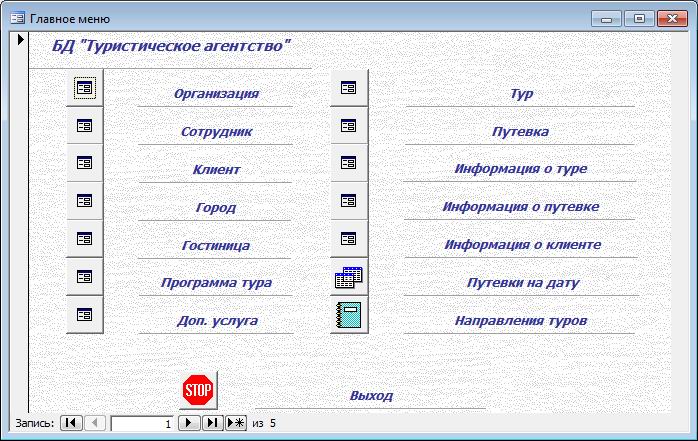Open the Клиент form via its icon
Screen dimensions: 698x441
pos(85,163)
